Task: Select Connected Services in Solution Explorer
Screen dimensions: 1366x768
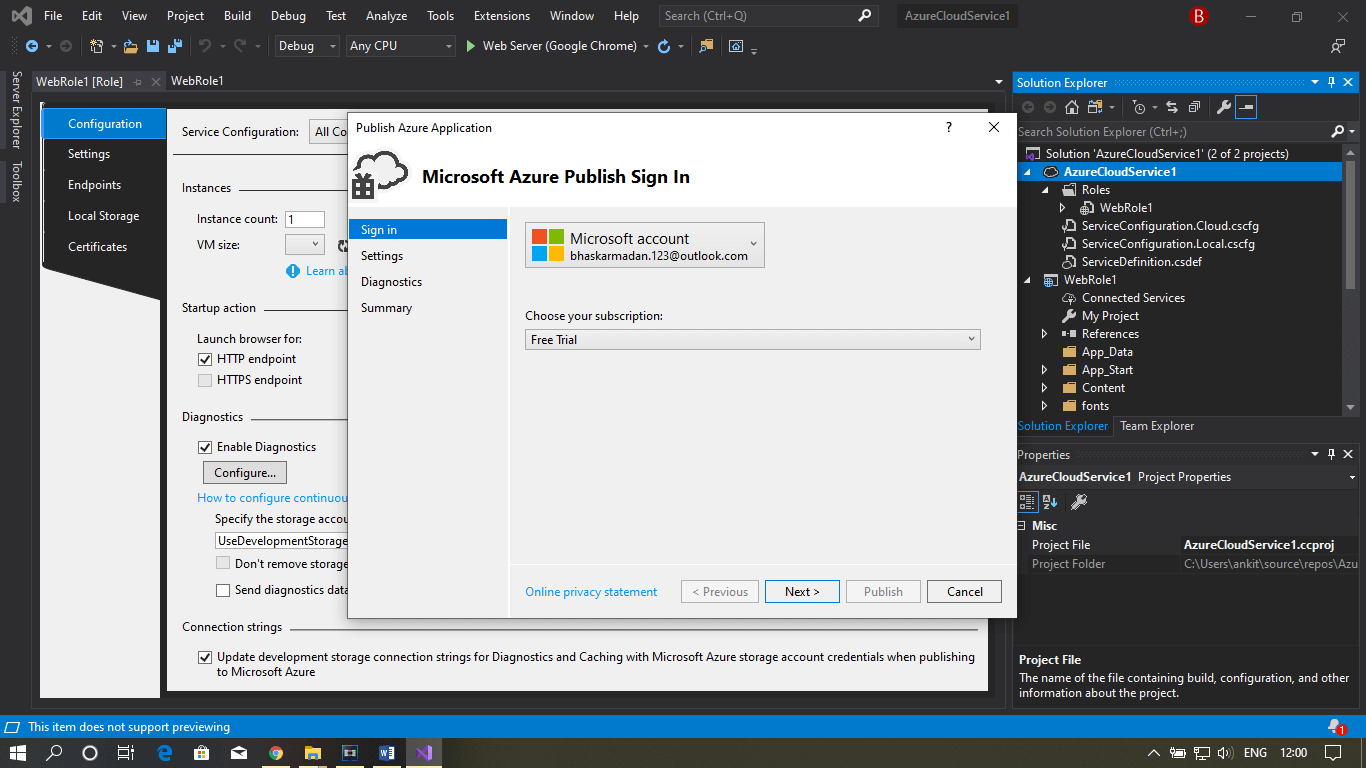Action: click(x=1133, y=298)
